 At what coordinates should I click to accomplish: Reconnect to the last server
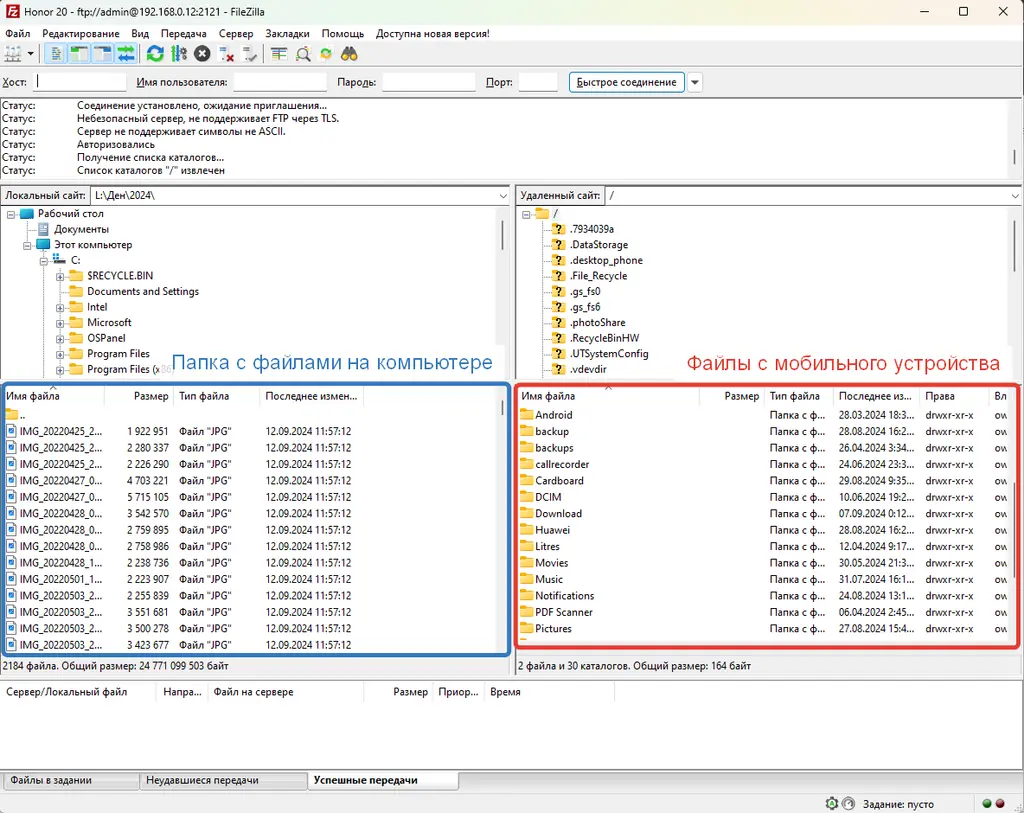249,54
